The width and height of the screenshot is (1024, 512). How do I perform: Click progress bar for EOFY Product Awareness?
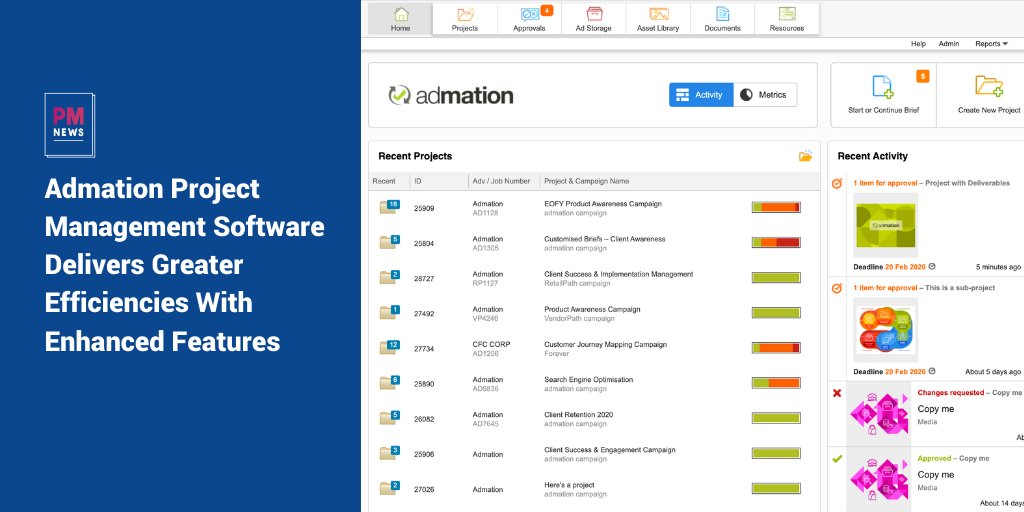point(776,208)
